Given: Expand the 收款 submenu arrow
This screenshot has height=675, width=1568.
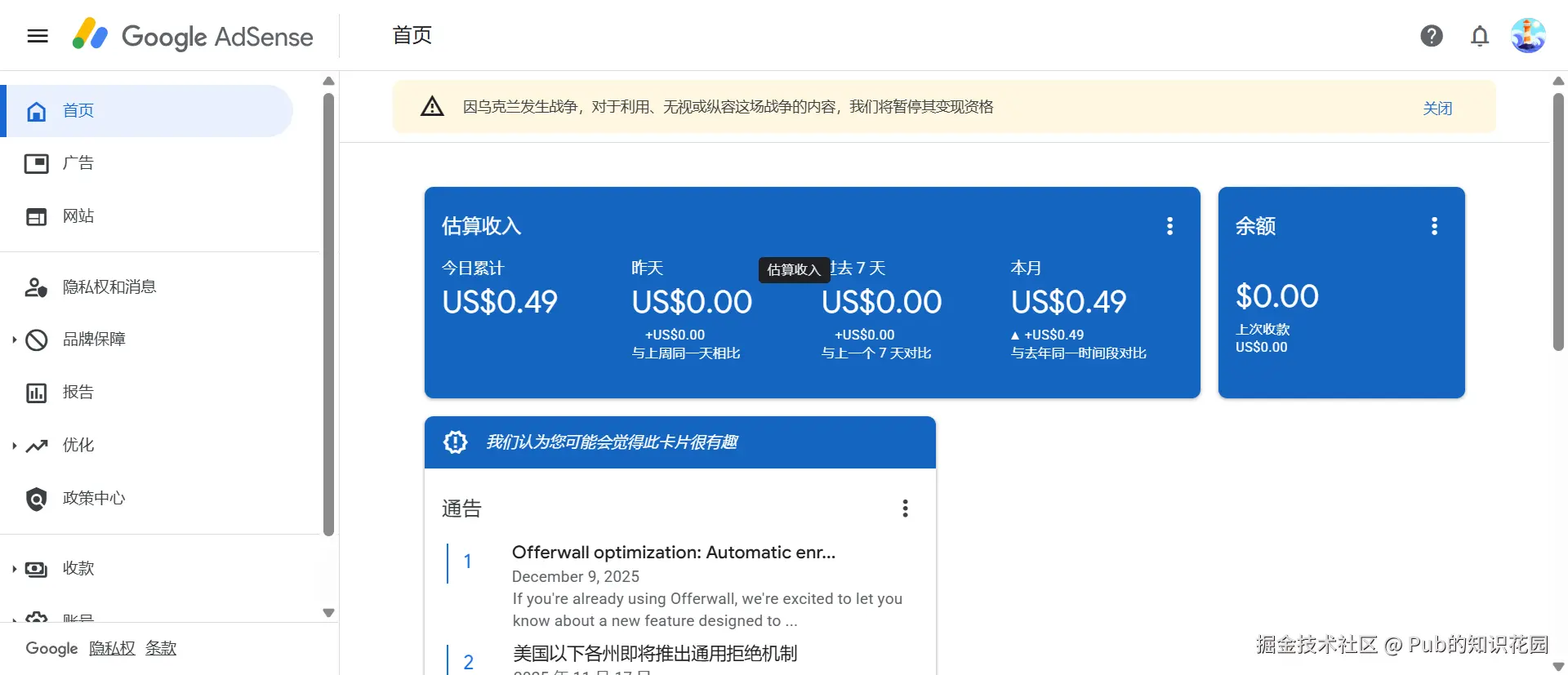Looking at the screenshot, I should pyautogui.click(x=14, y=569).
